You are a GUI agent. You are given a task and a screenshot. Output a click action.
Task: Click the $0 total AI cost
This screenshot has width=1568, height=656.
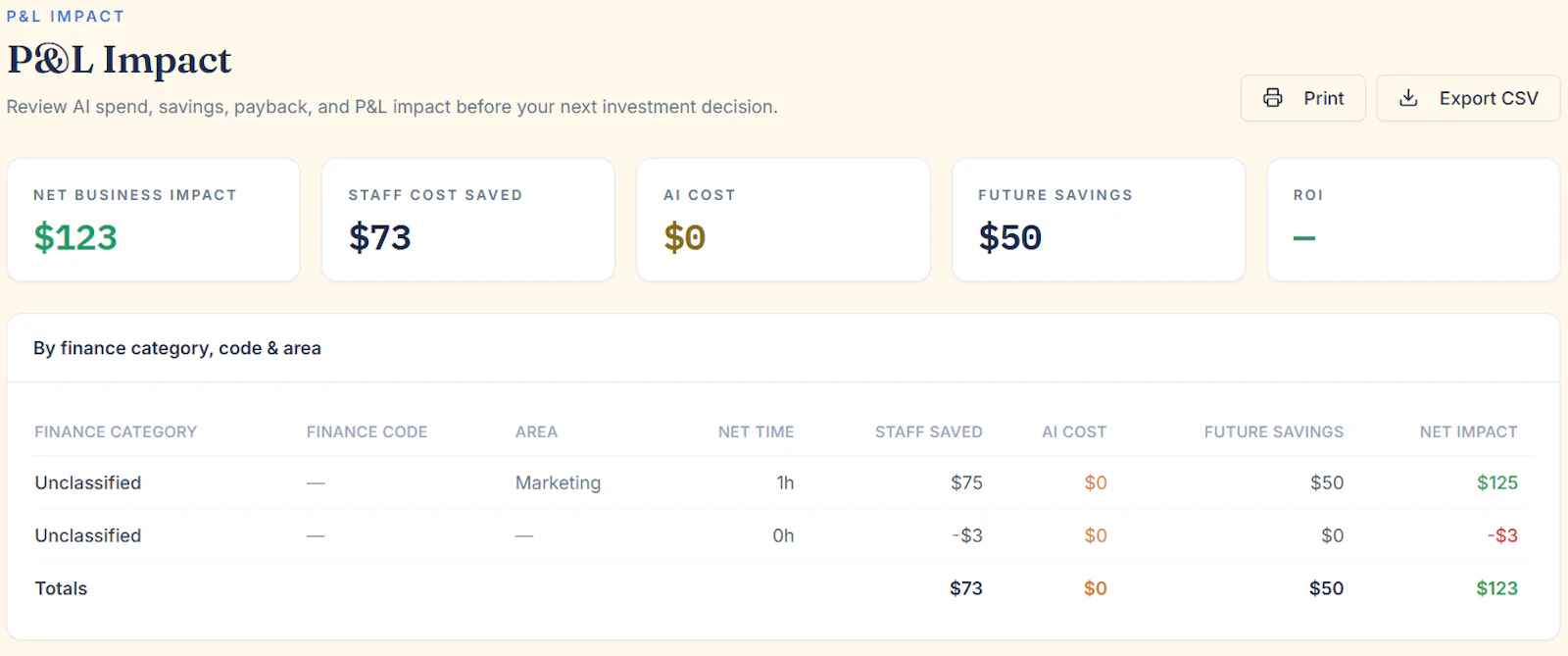[1095, 588]
